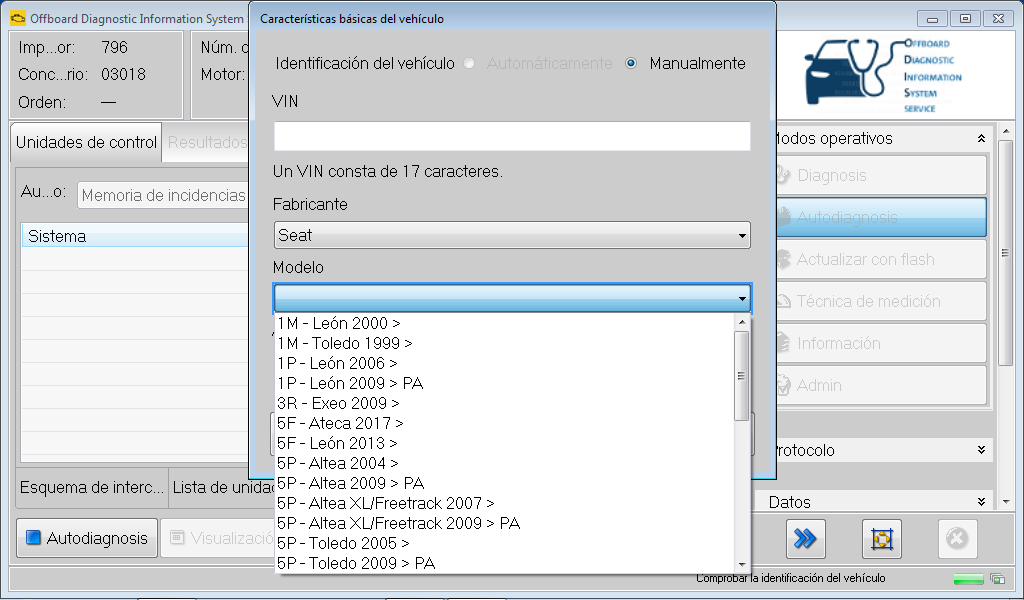Click the greyed-out cancel X icon

pyautogui.click(x=957, y=539)
